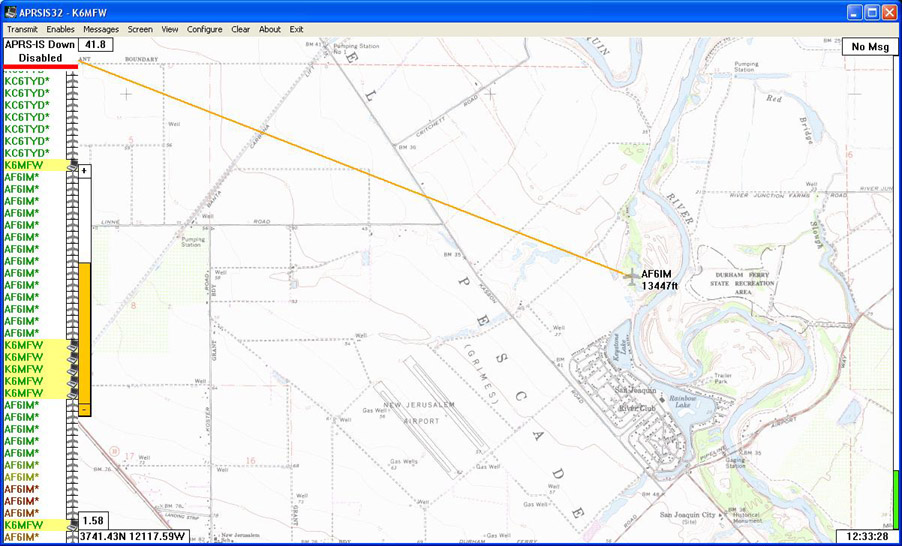Click the APRSIS32 application icon in title bar

point(10,11)
